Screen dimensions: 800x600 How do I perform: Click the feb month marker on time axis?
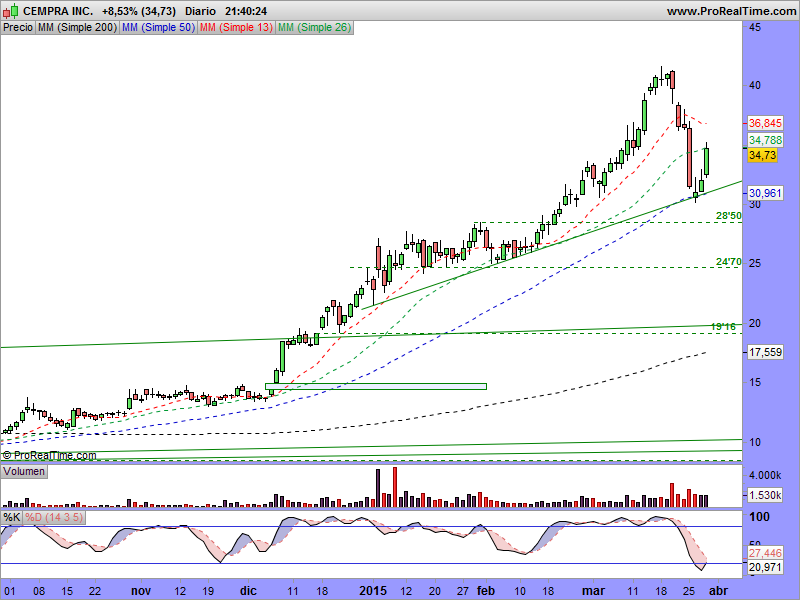pyautogui.click(x=486, y=591)
